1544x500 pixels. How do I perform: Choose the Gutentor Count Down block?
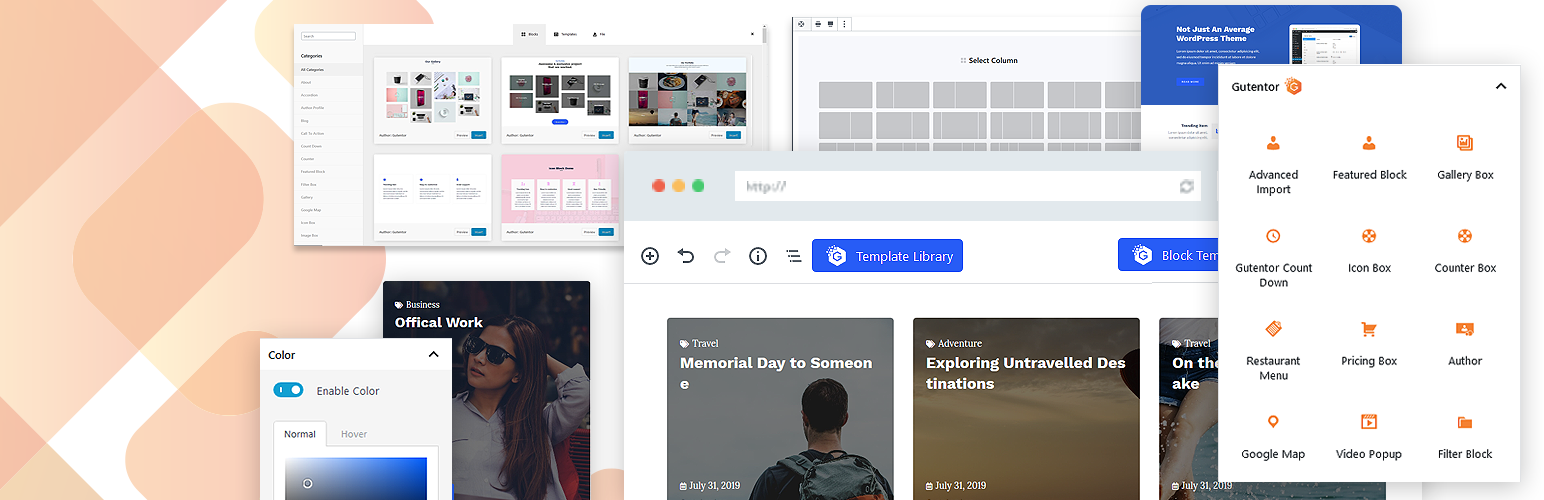(1272, 237)
